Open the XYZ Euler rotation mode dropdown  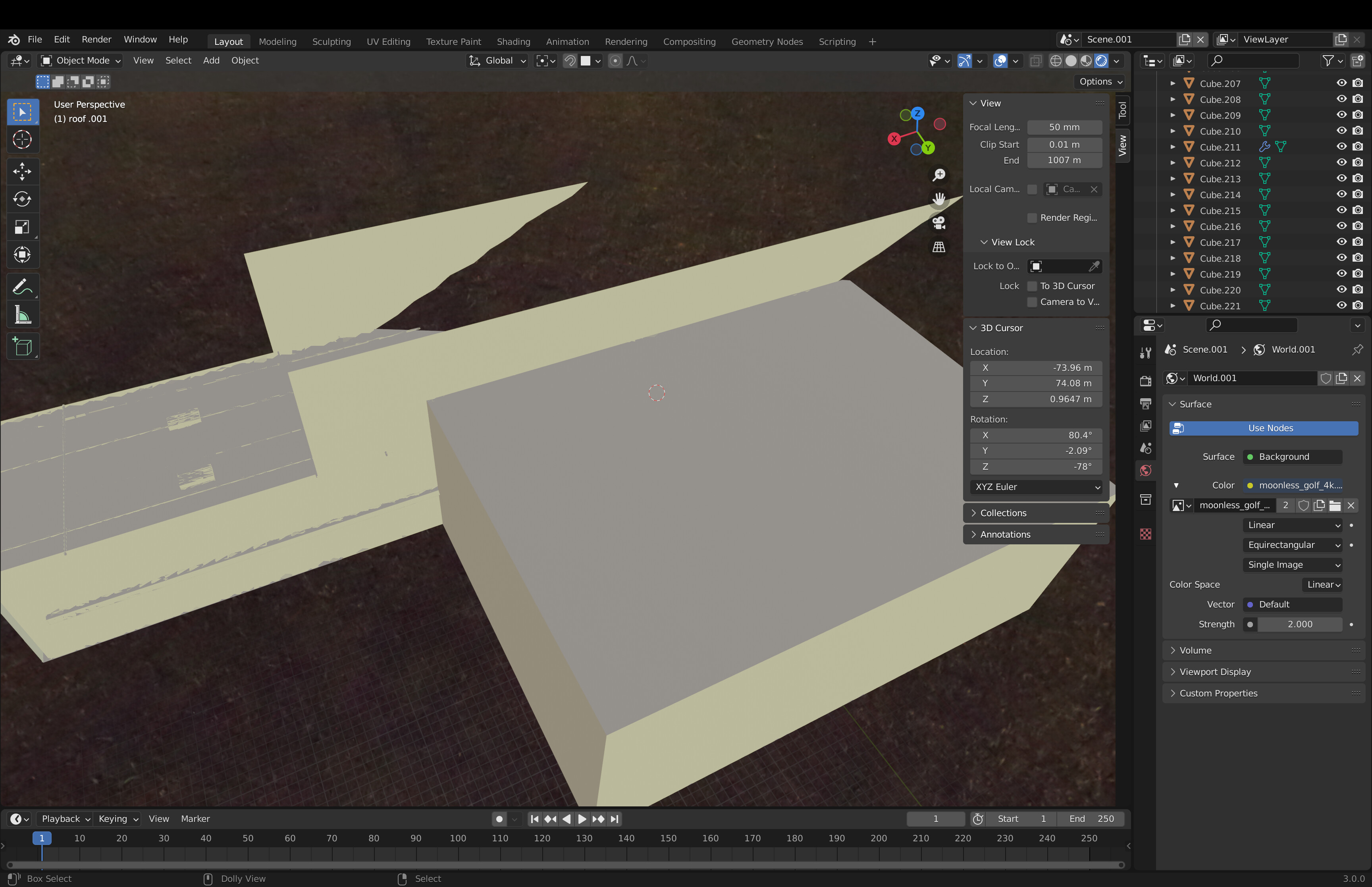tap(1036, 487)
